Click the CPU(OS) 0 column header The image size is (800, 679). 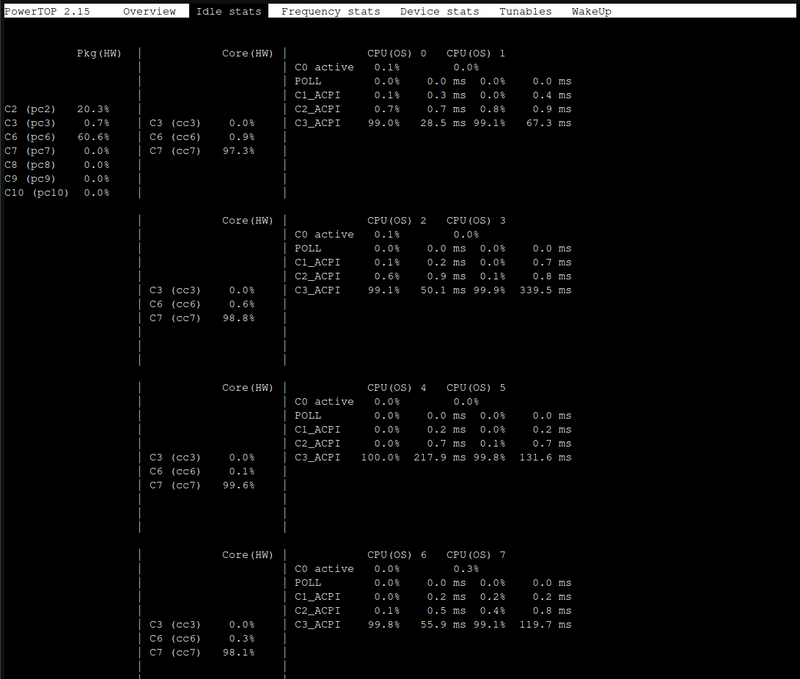point(396,53)
